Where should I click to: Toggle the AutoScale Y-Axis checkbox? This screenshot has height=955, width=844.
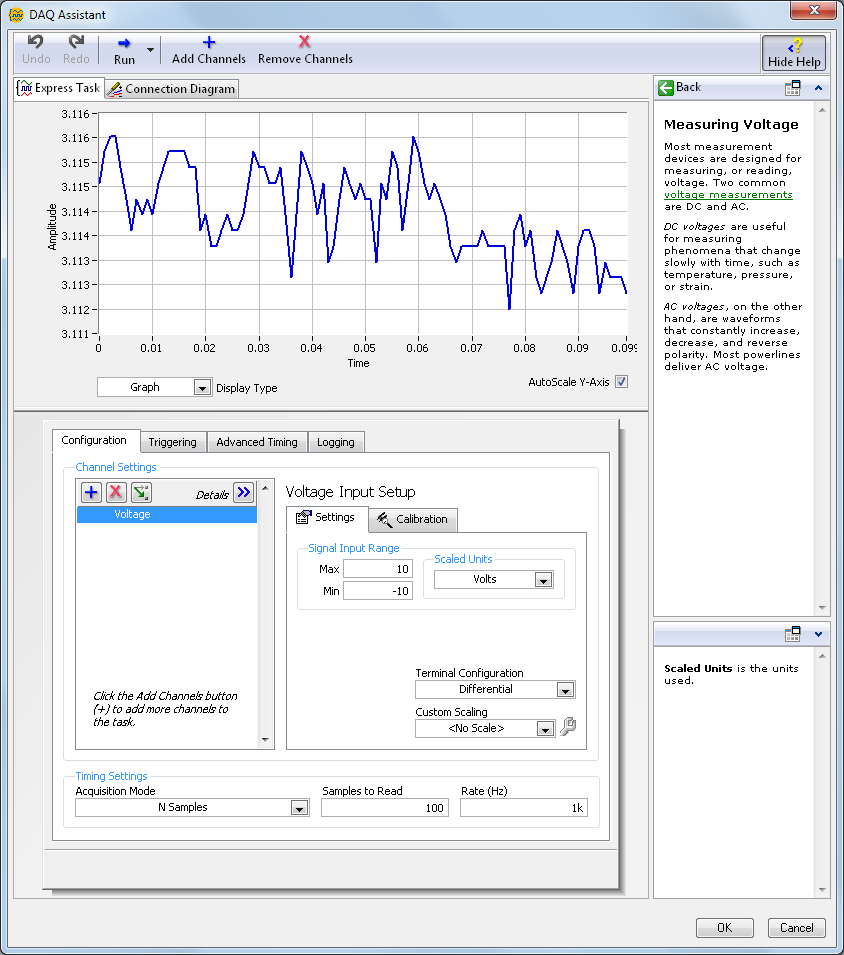(x=621, y=382)
